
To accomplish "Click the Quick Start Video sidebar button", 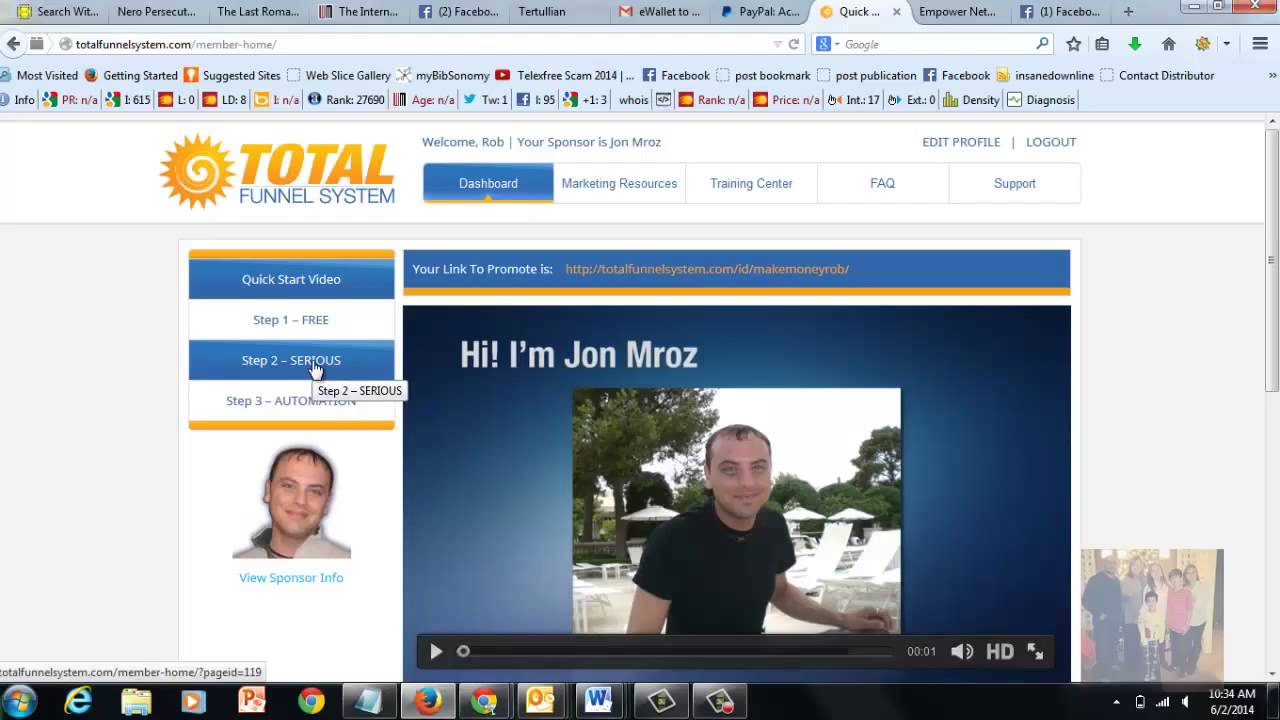I will pos(291,279).
